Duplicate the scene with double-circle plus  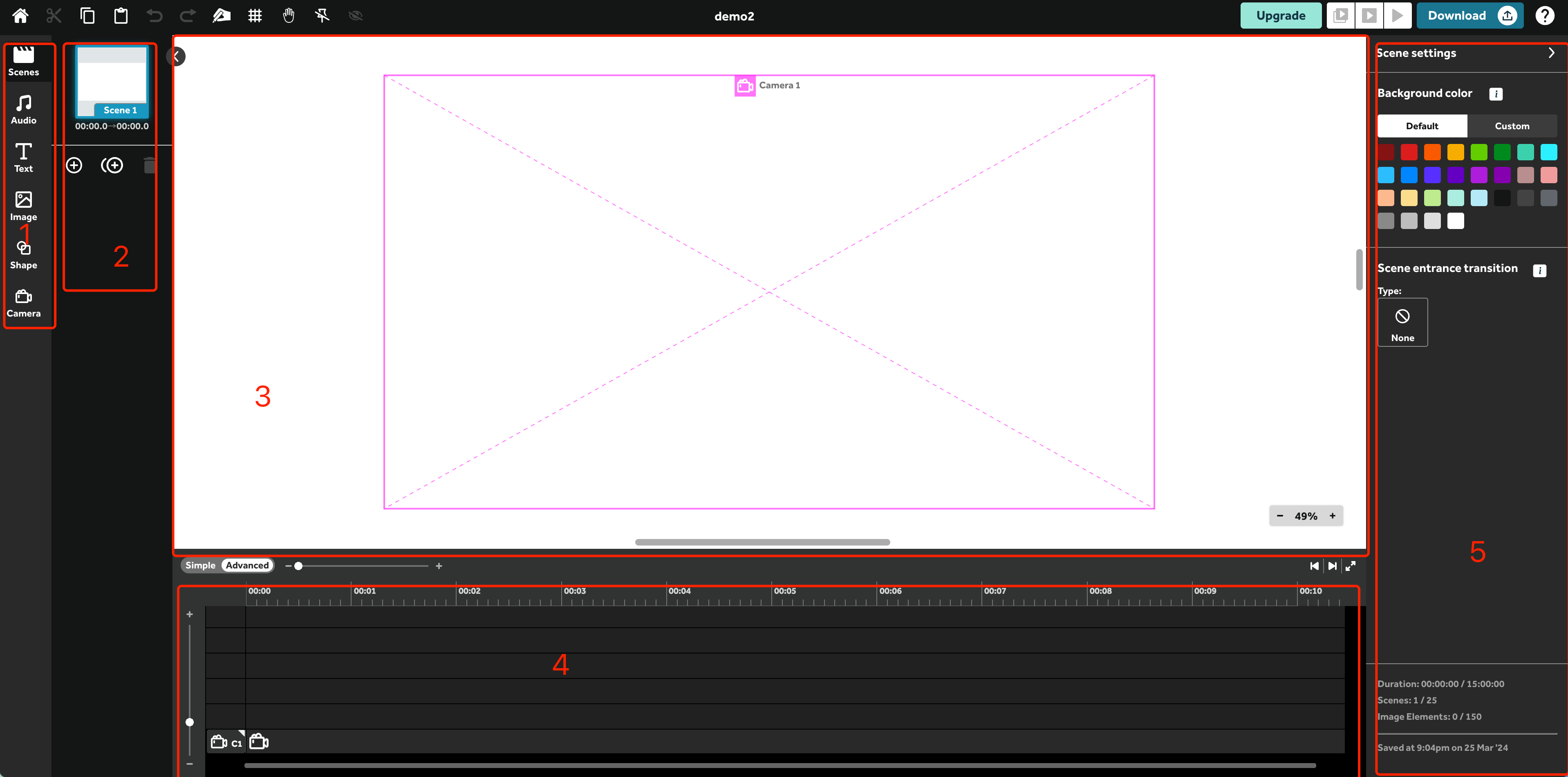tap(112, 165)
